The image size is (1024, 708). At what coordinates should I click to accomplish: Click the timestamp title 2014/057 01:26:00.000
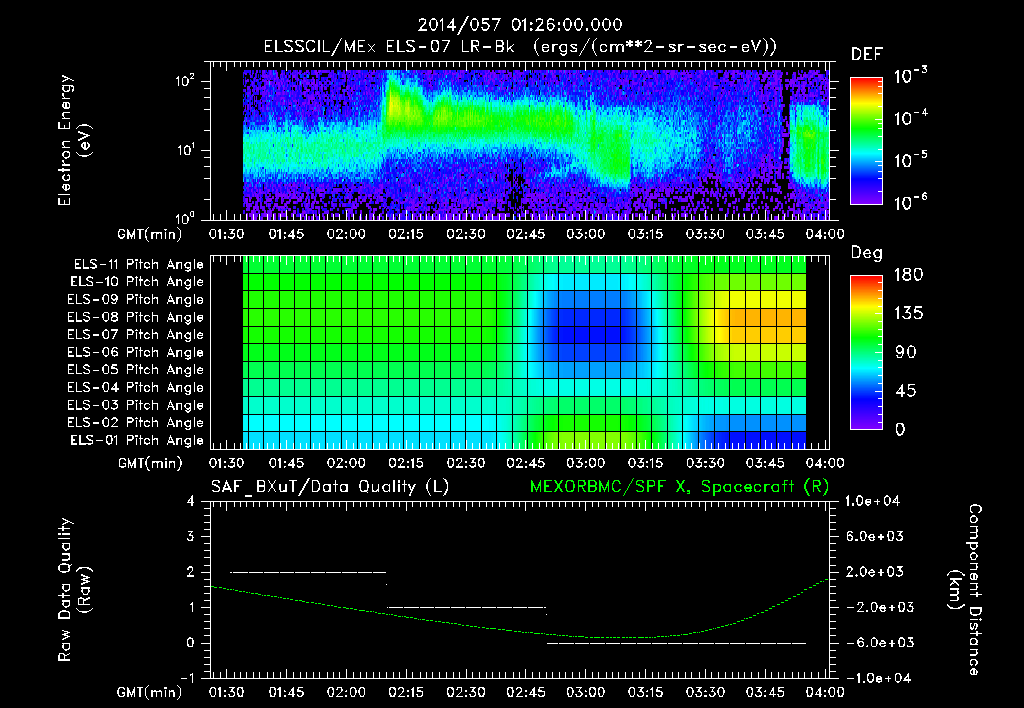coord(520,25)
